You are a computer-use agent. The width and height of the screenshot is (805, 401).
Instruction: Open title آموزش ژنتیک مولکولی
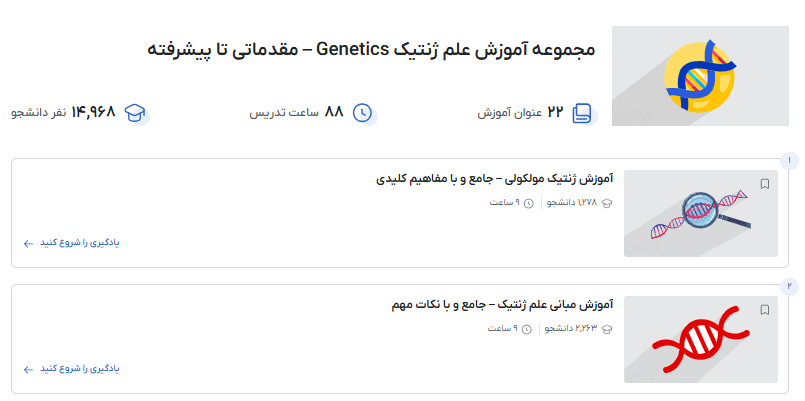[494, 179]
